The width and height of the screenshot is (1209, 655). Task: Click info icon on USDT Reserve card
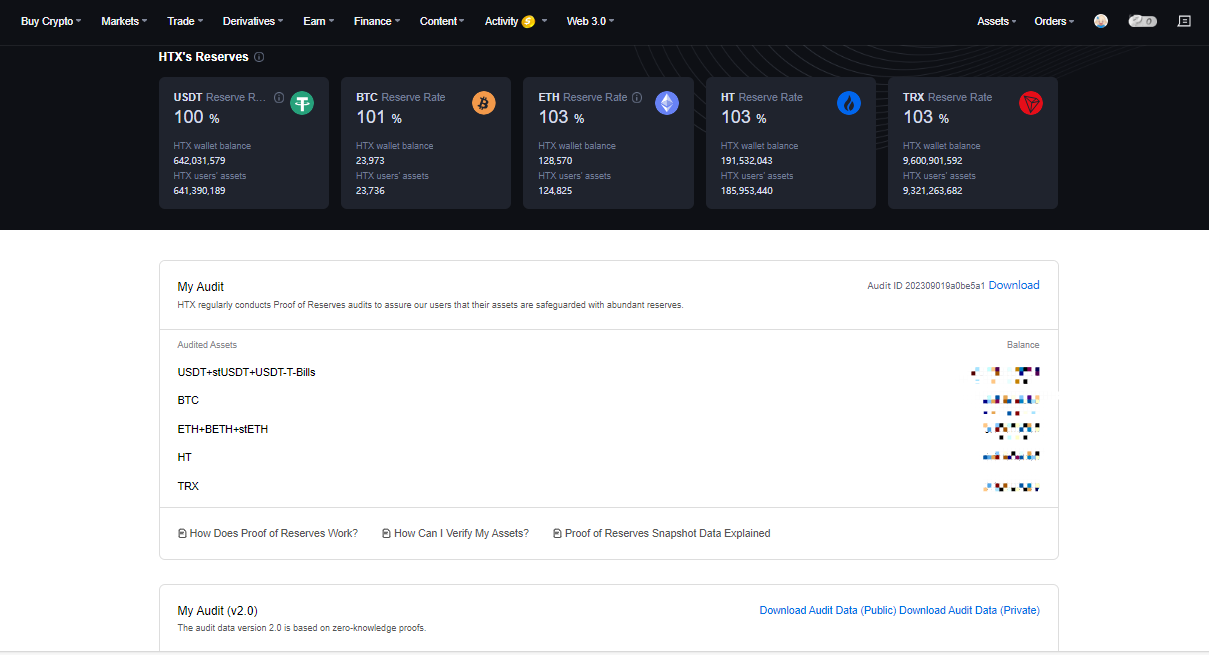[279, 98]
